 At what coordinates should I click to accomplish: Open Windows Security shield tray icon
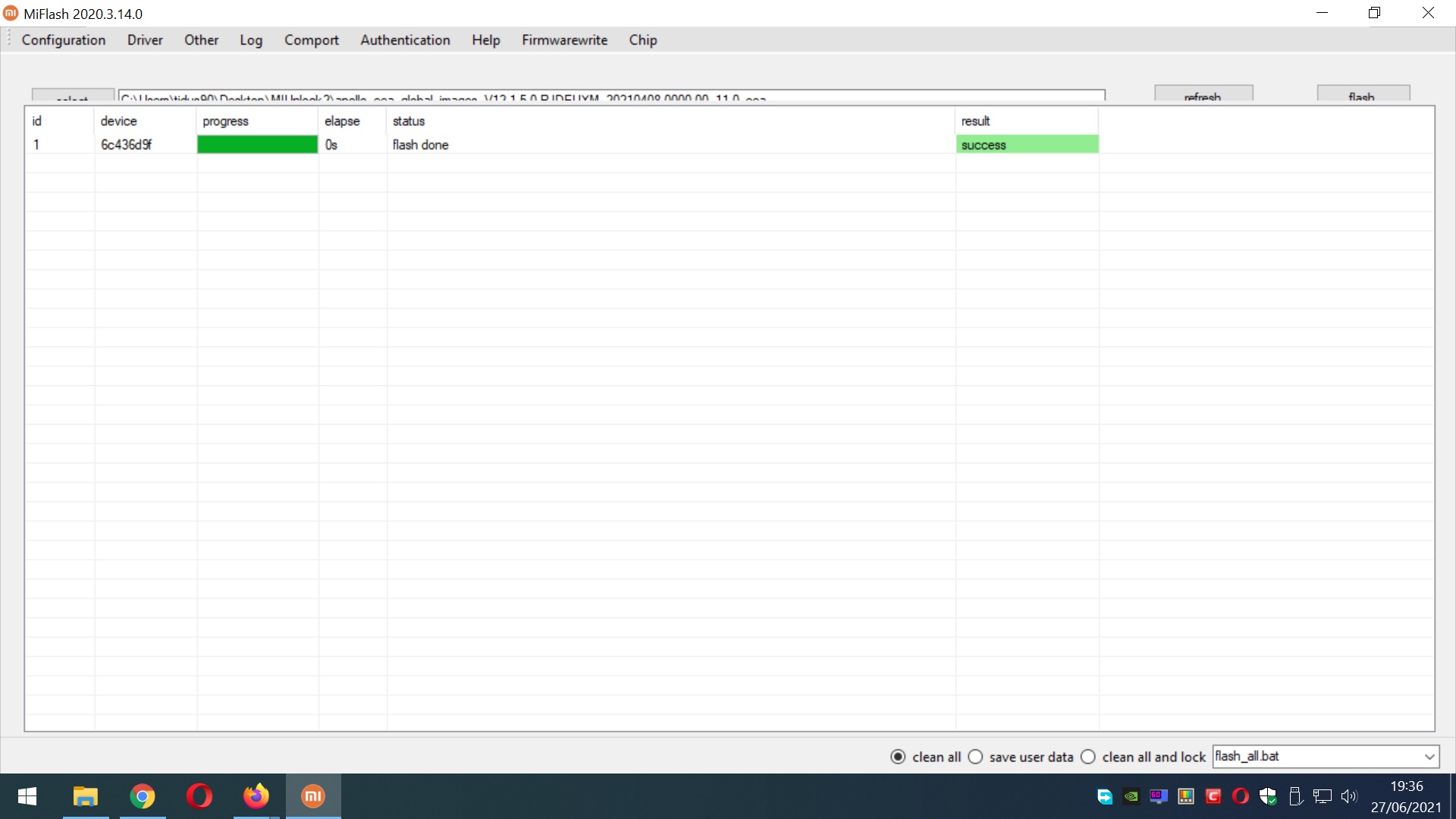pos(1268,796)
